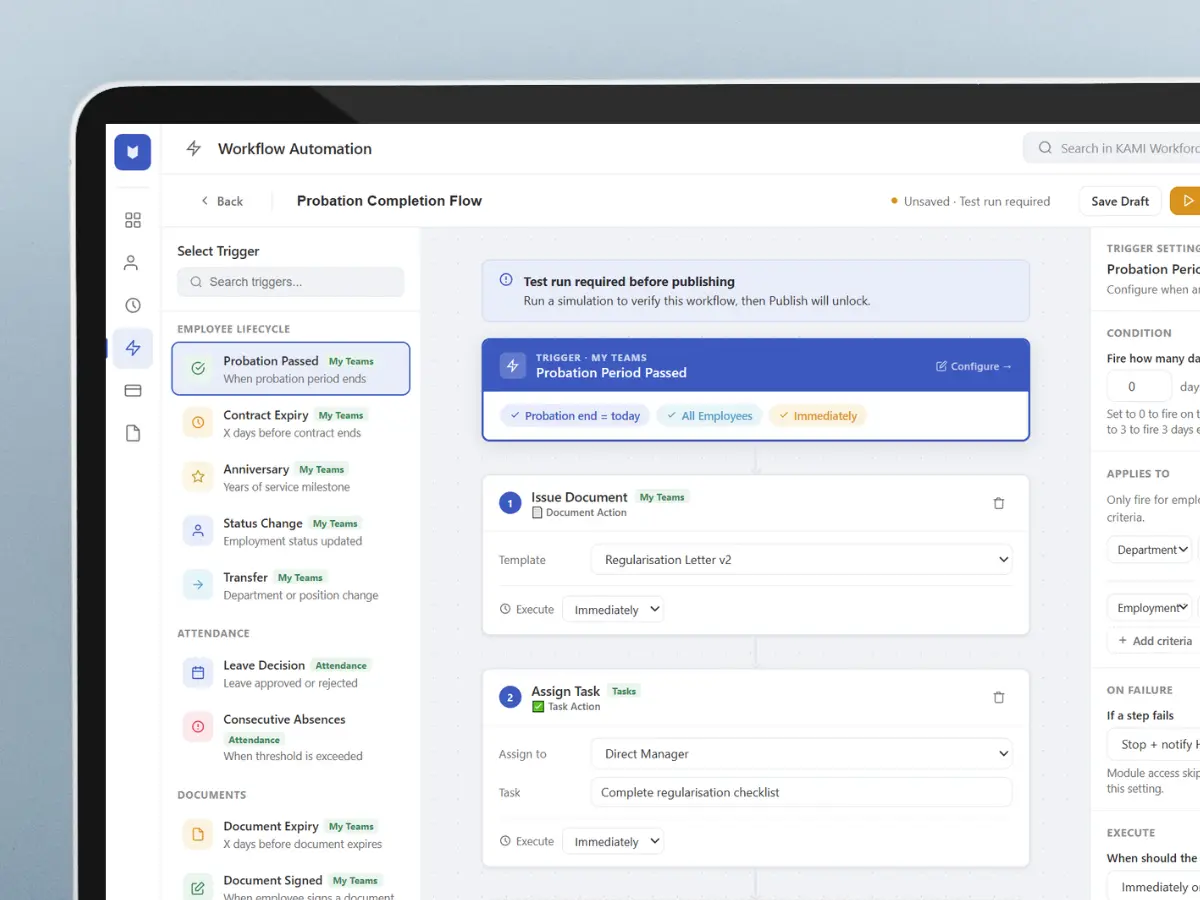Open the people icon in sidebar
1200x900 pixels.
pos(131,263)
